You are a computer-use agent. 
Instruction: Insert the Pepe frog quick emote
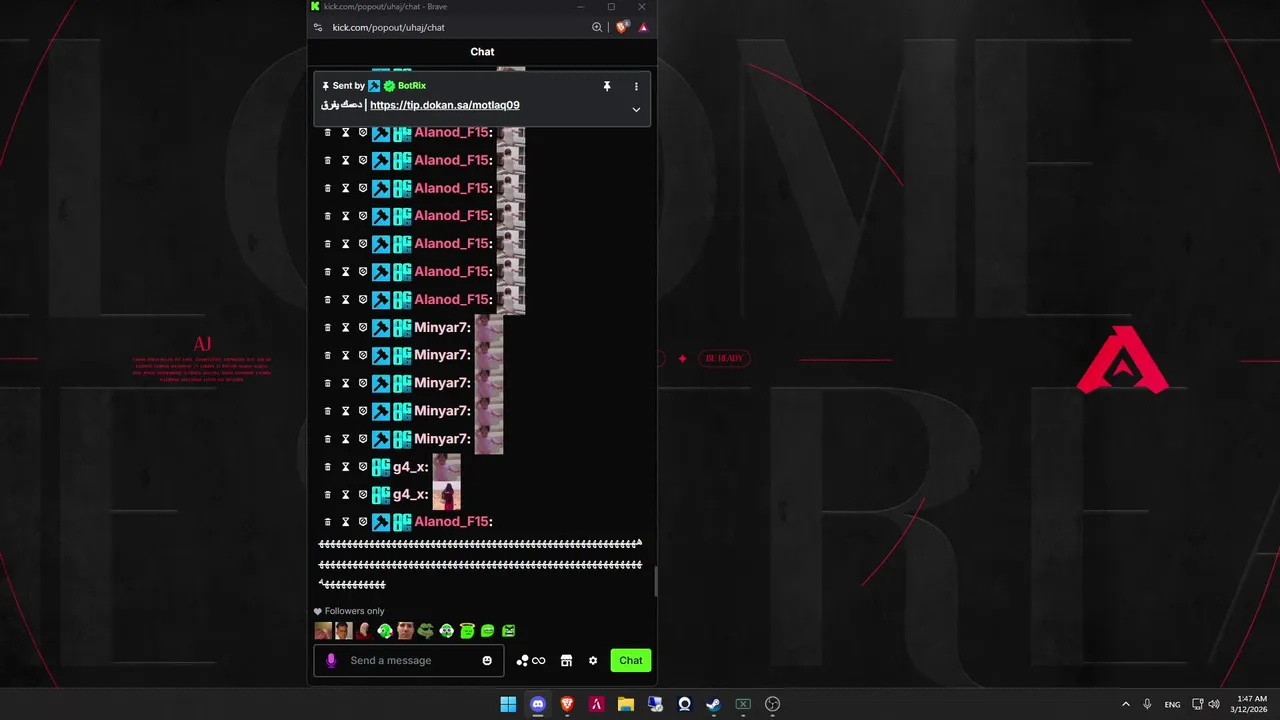tap(426, 631)
